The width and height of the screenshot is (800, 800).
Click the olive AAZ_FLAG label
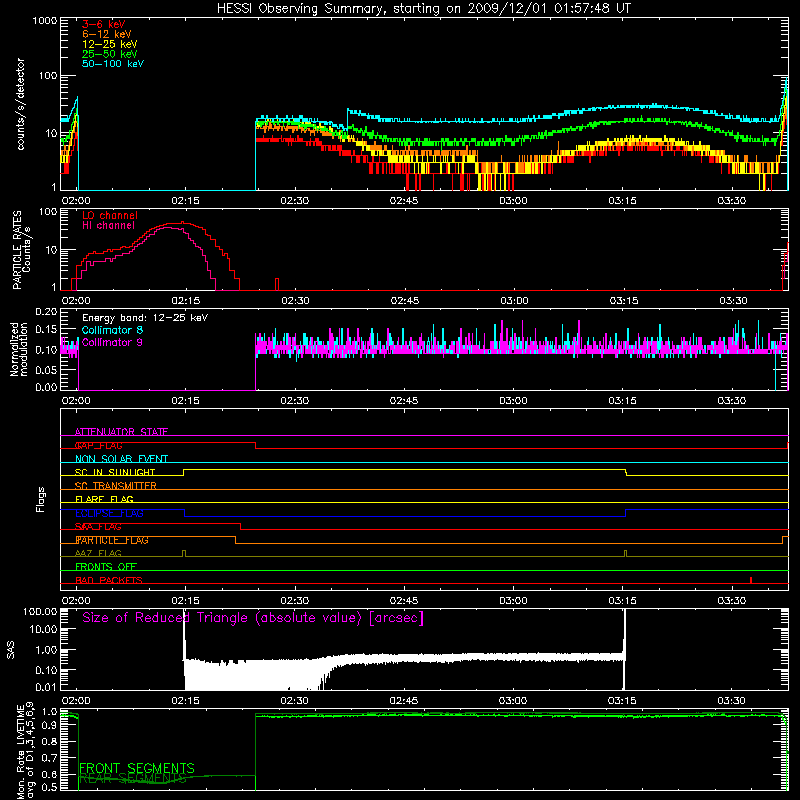[x=98, y=553]
